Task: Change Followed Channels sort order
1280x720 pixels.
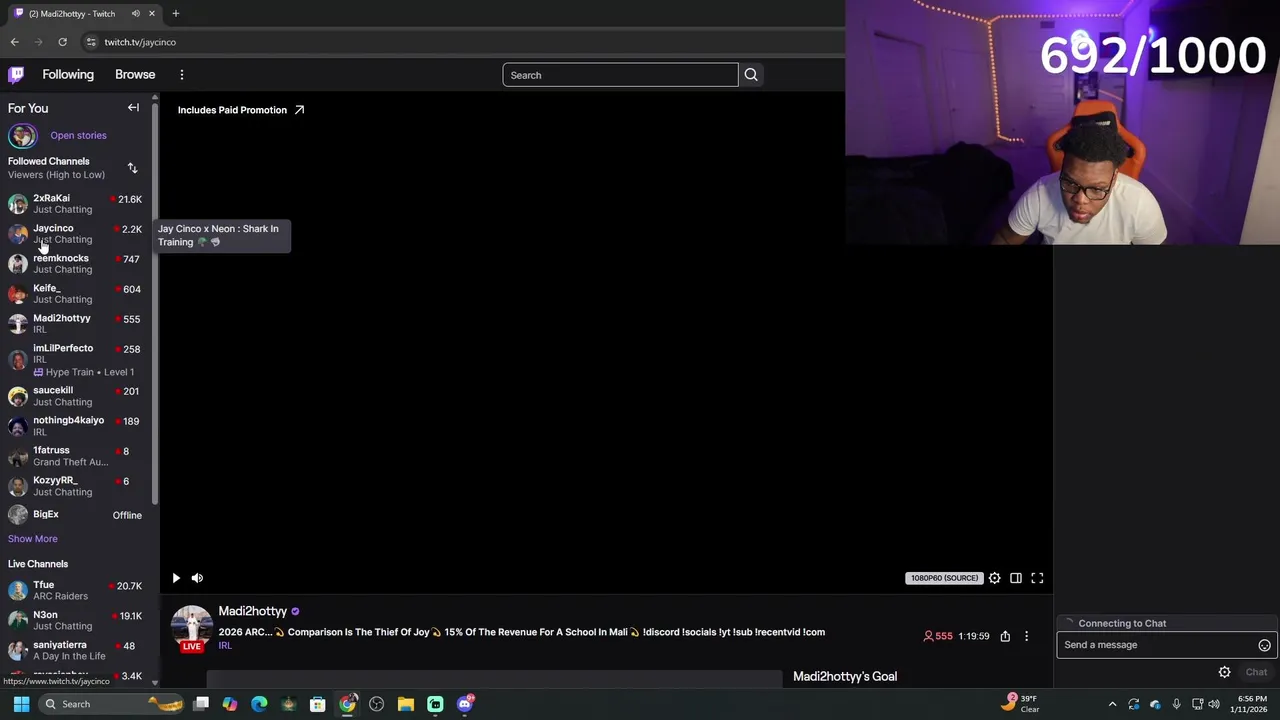Action: pos(132,168)
